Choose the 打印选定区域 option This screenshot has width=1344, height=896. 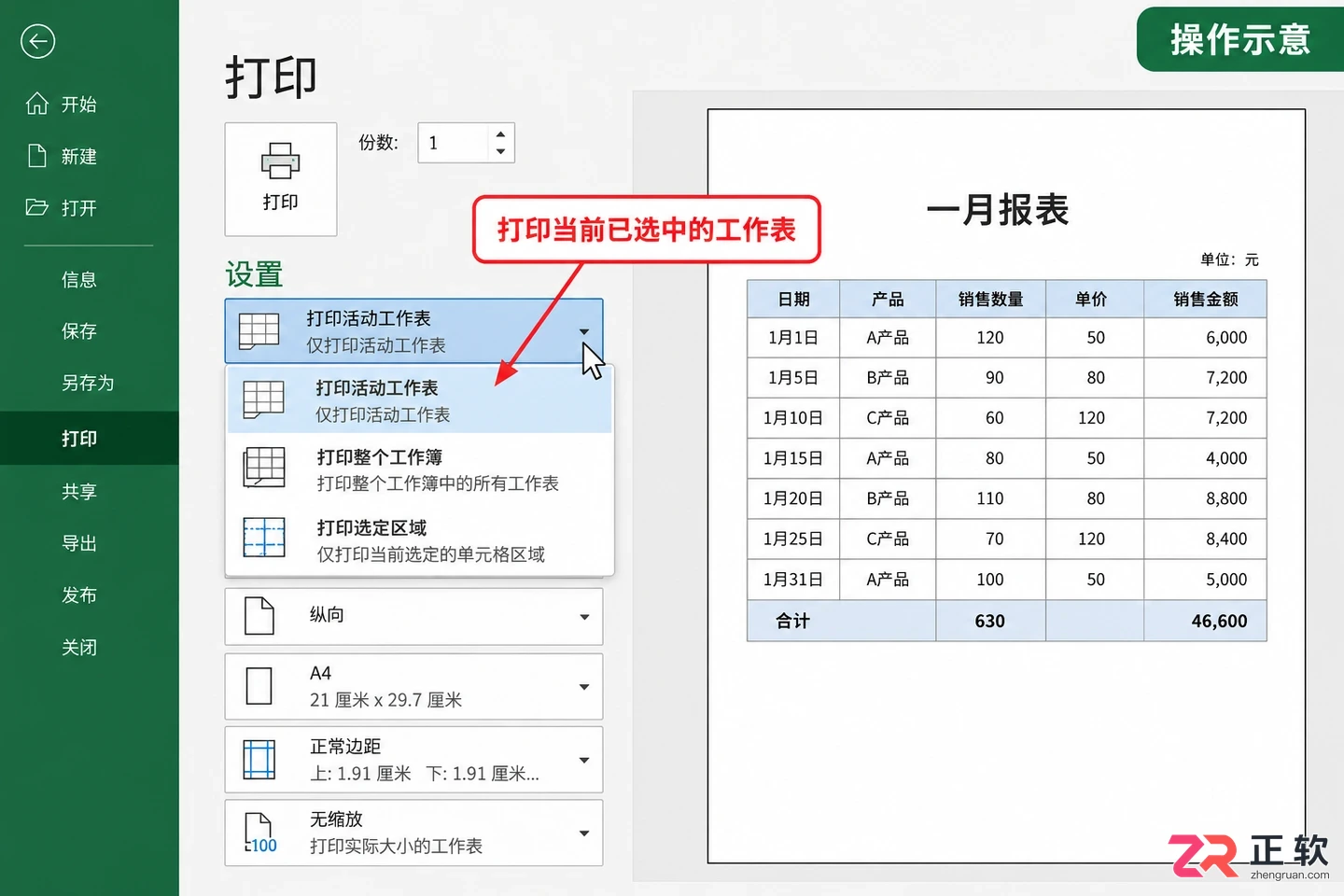[420, 539]
